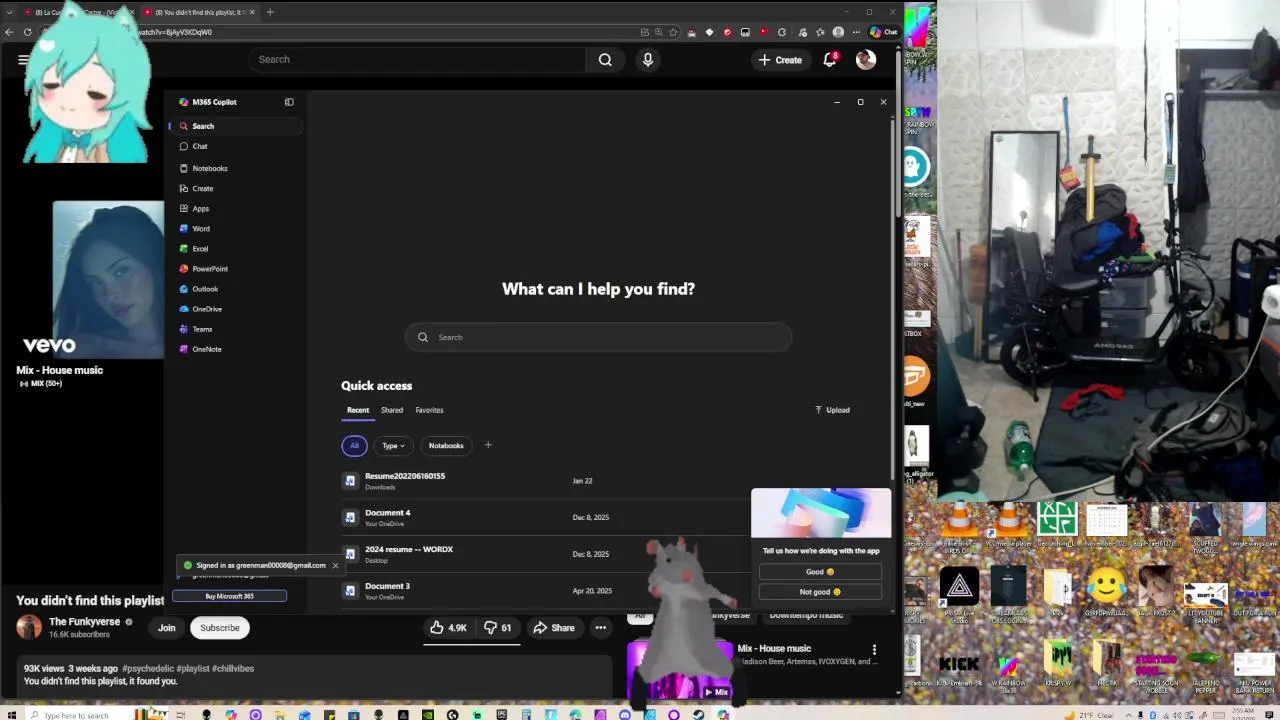
Task: Open Document 3 in recent files
Action: [x=545, y=590]
